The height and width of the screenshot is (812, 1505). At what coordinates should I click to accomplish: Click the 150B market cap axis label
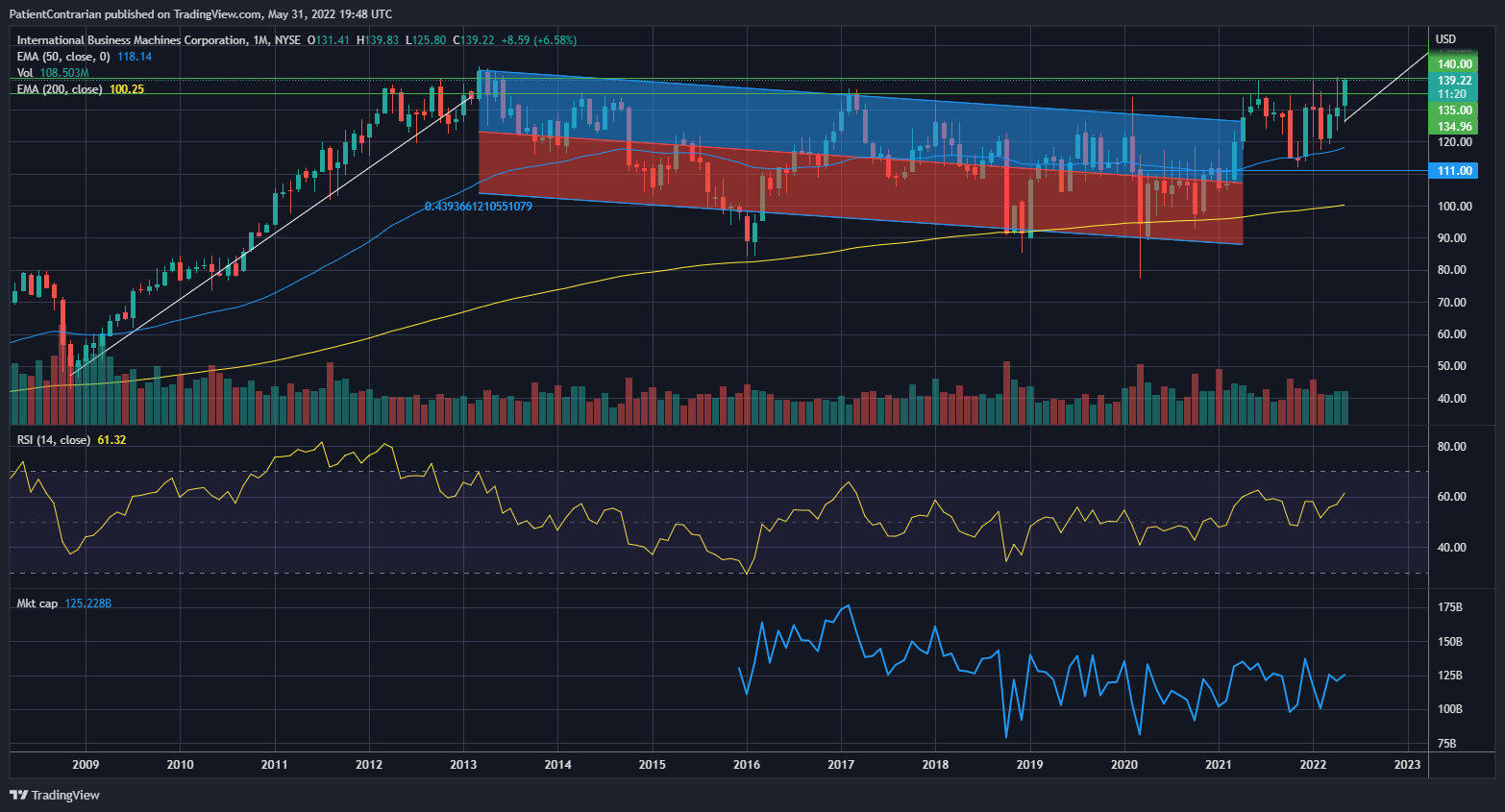tap(1449, 642)
